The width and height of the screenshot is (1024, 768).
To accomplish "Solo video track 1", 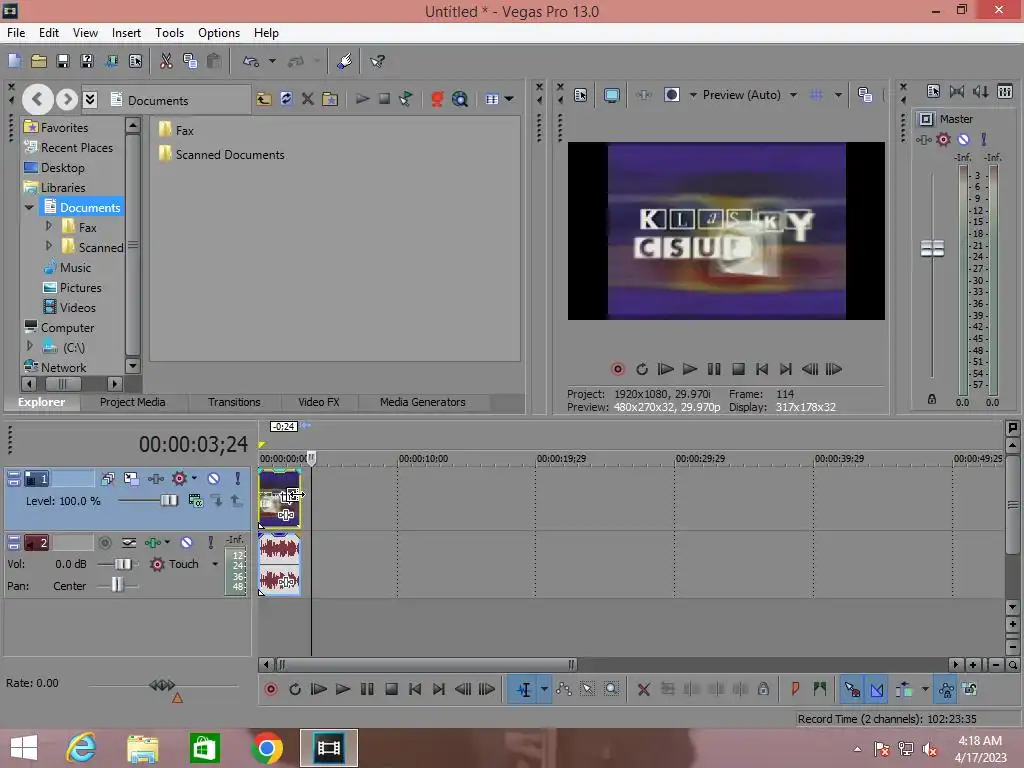I will tap(237, 479).
